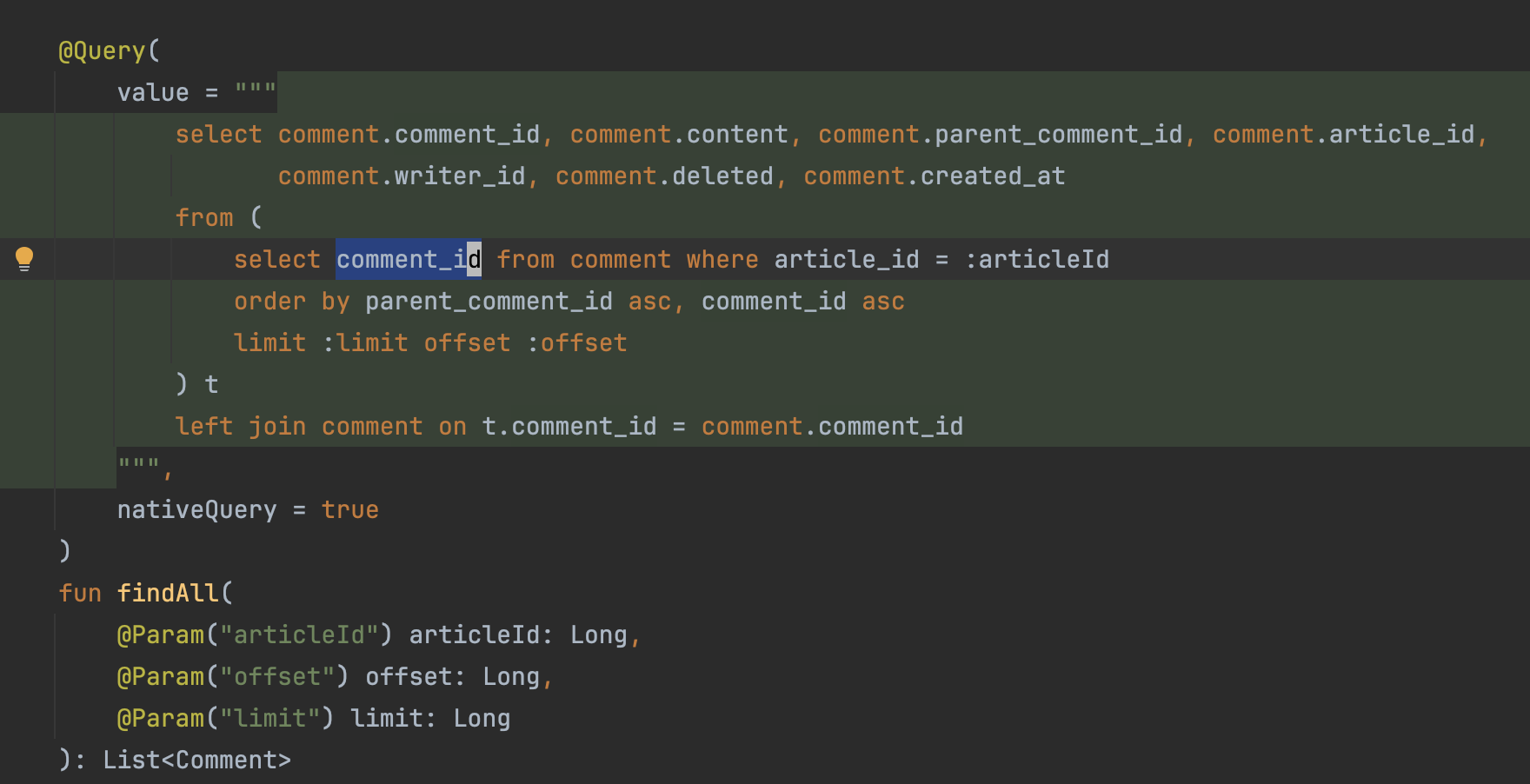The image size is (1530, 784).
Task: Click the true value after nativeQuery
Action: tap(350, 510)
